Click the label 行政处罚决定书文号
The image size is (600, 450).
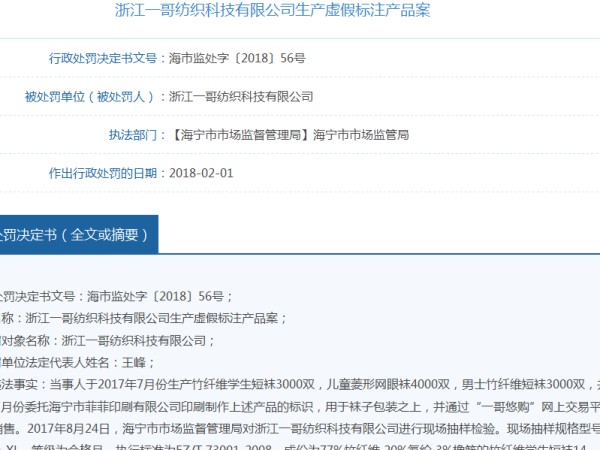click(103, 58)
